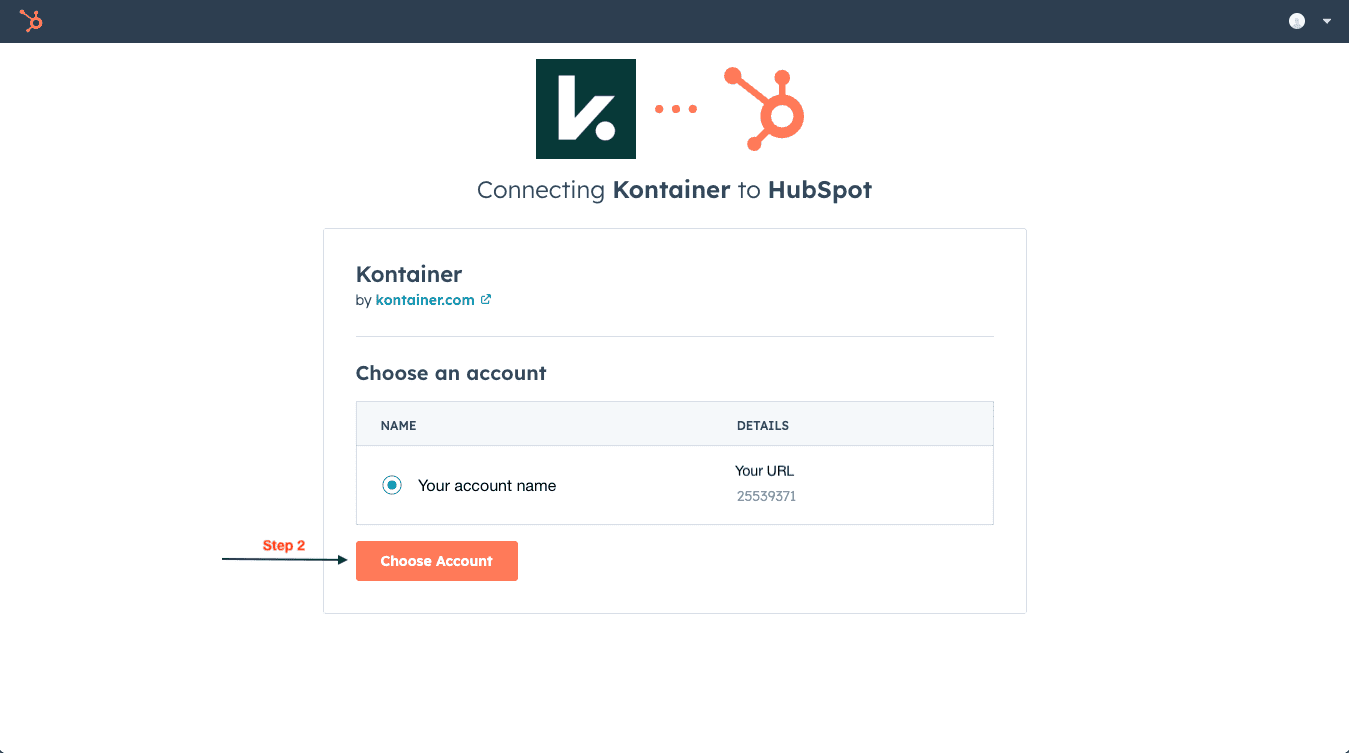Image resolution: width=1349 pixels, height=753 pixels.
Task: Click the "Your URL" account detail
Action: (764, 471)
